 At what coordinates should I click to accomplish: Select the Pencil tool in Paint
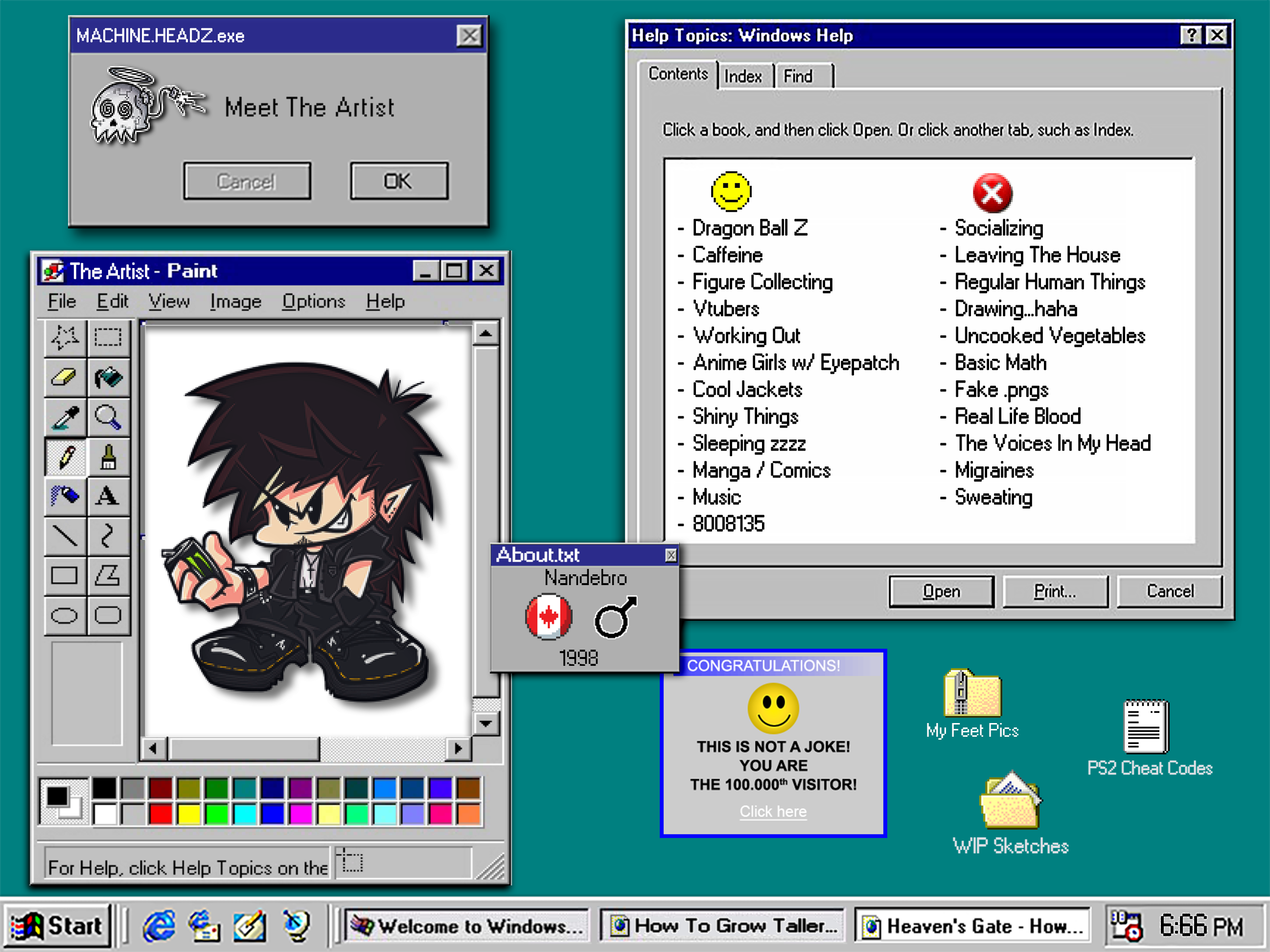coord(66,457)
